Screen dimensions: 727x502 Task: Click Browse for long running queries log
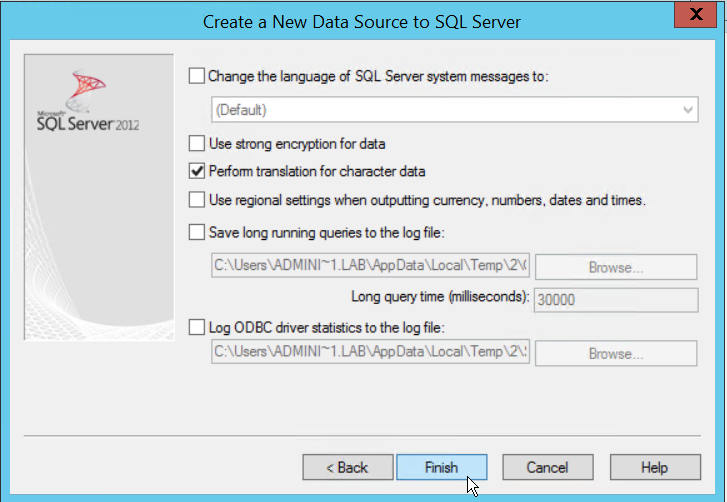(x=615, y=267)
